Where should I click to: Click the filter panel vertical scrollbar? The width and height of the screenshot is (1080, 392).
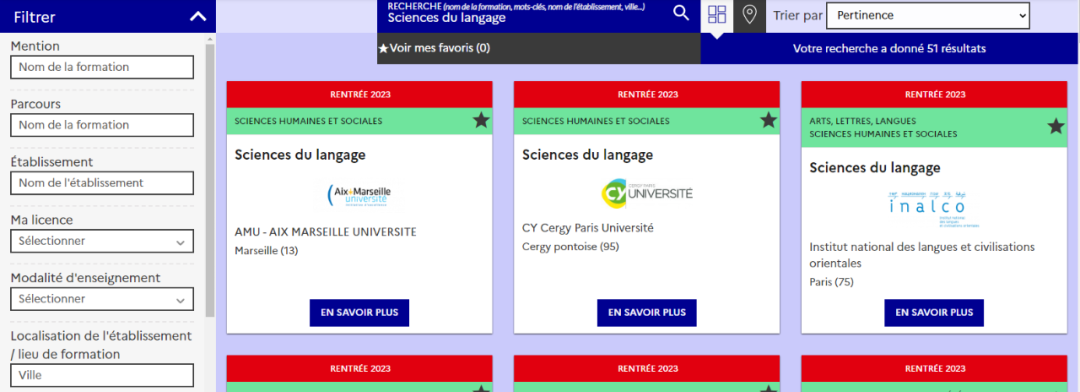coord(210,179)
